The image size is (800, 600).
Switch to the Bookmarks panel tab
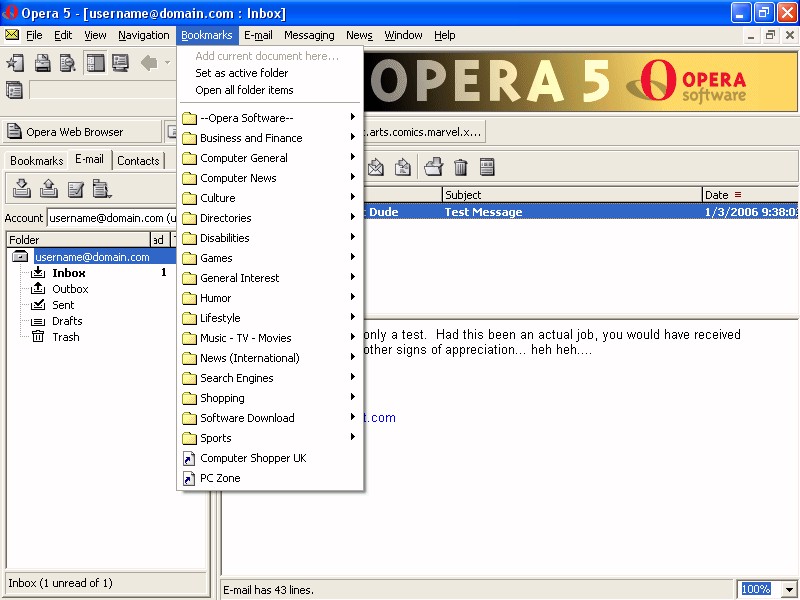pyautogui.click(x=36, y=161)
